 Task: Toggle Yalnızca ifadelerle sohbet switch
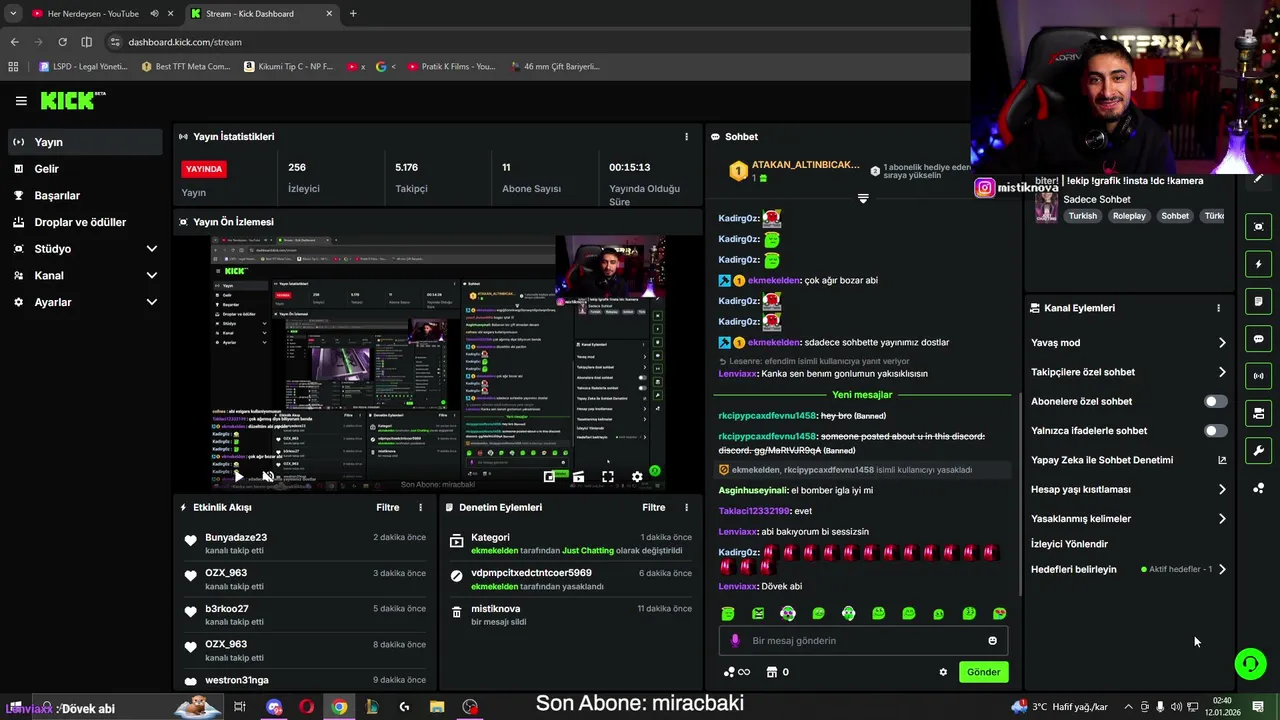1215,431
